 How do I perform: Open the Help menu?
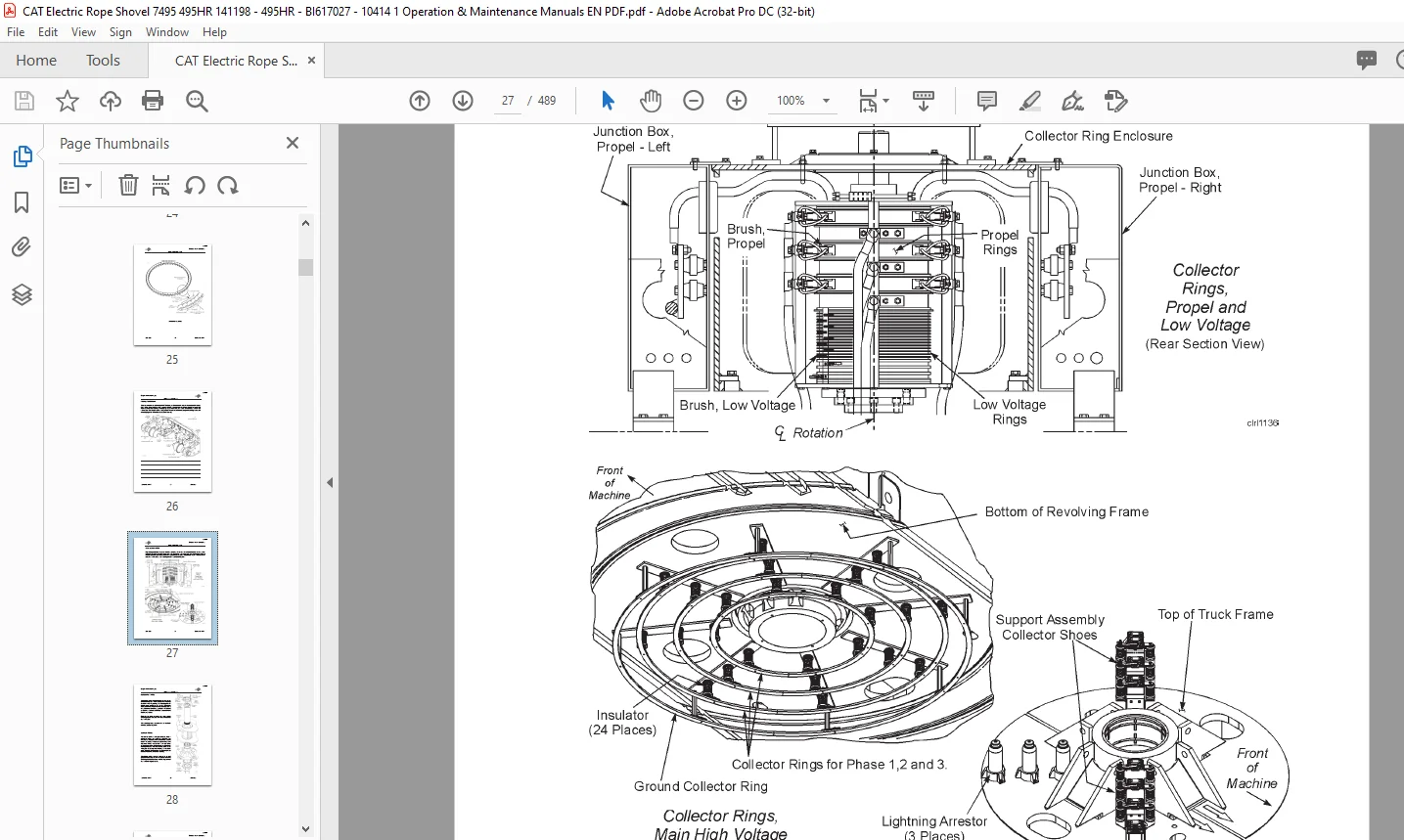coord(214,32)
